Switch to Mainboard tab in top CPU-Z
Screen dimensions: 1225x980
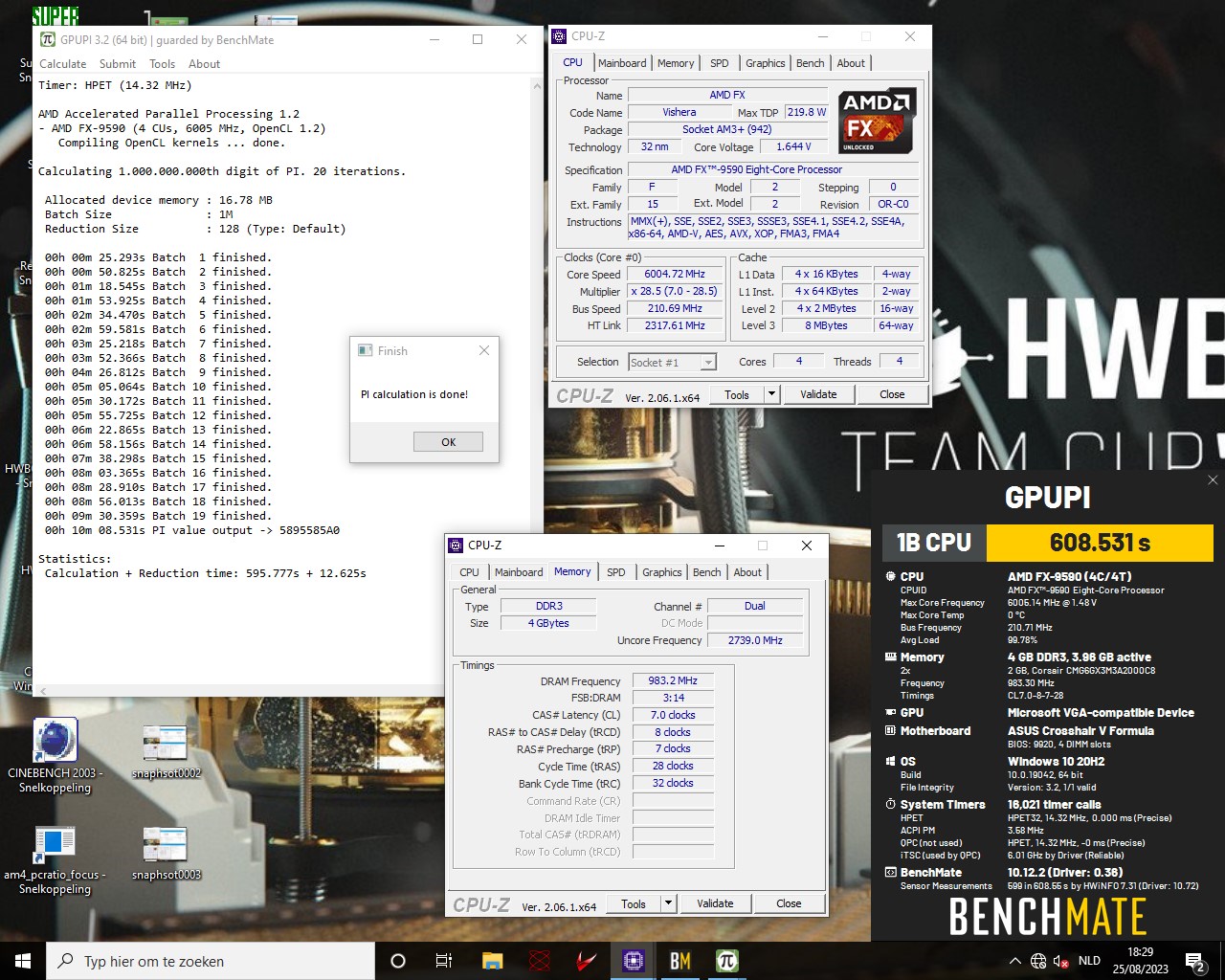point(622,63)
